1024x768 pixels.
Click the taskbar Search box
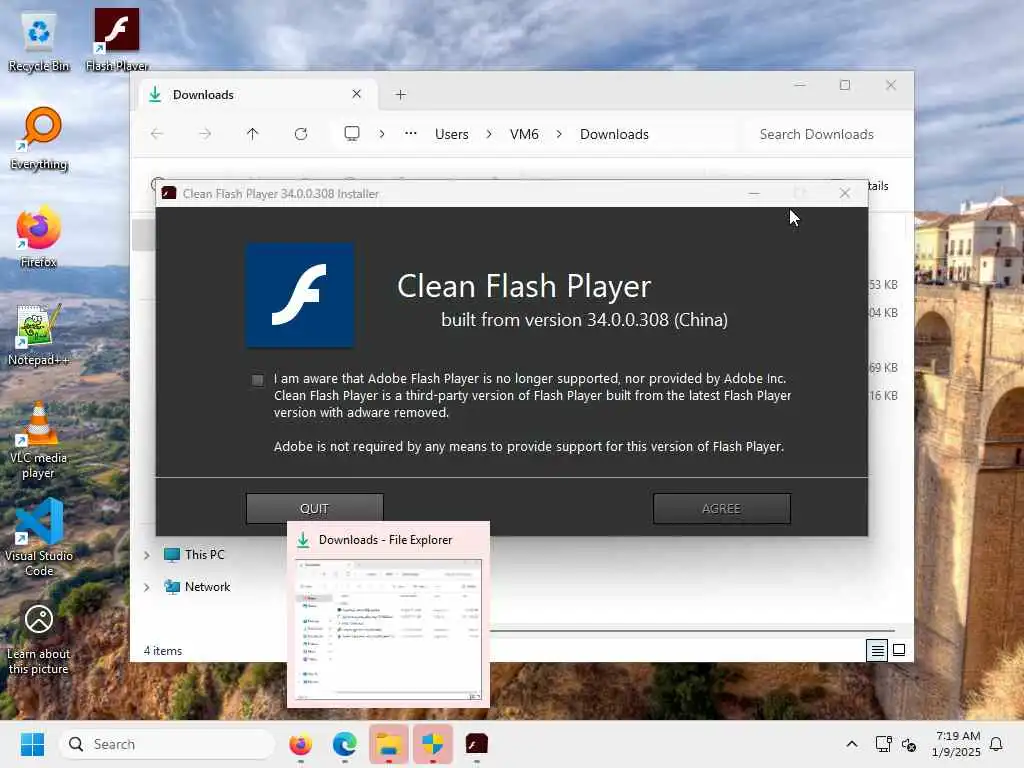click(x=167, y=744)
